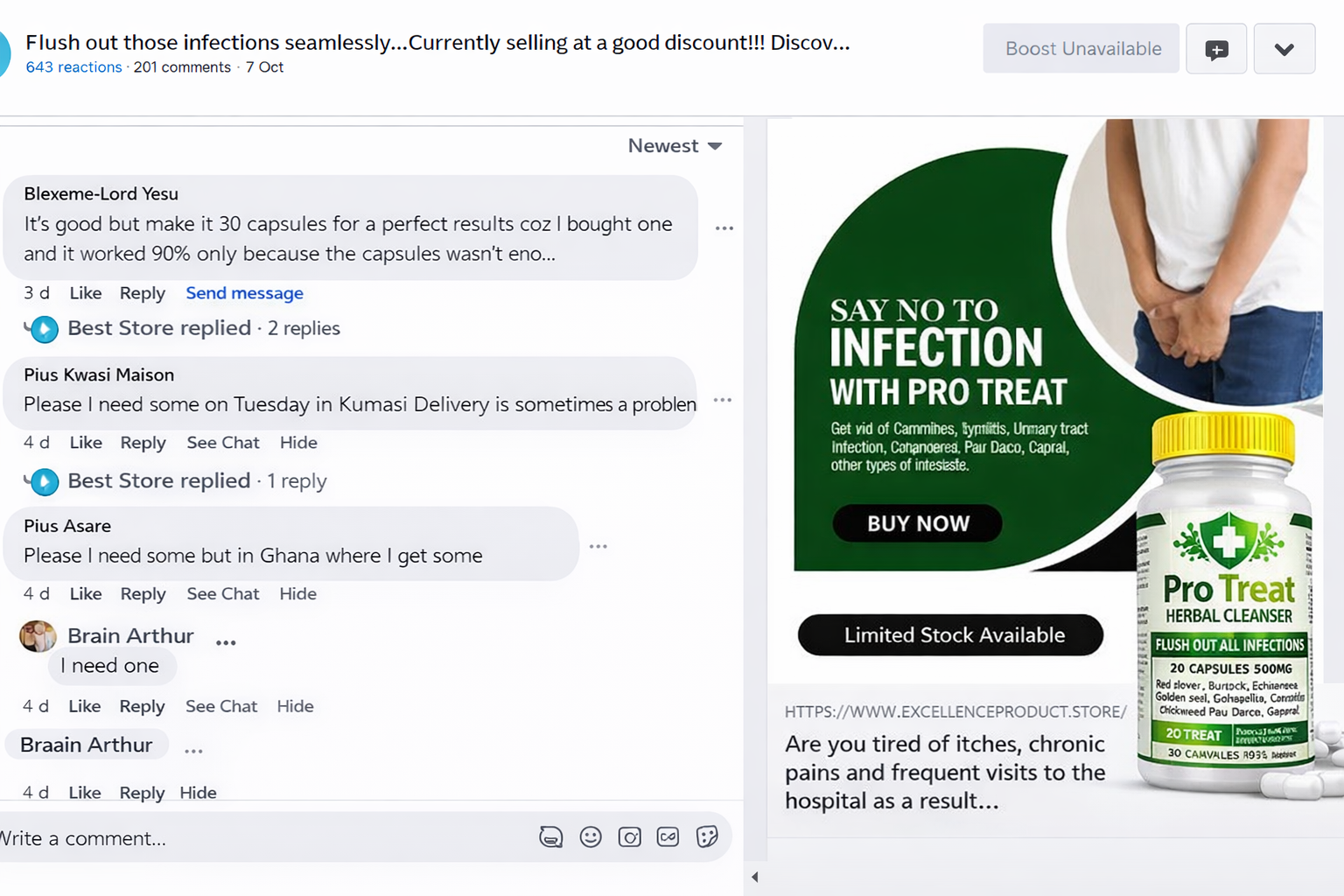Screen dimensions: 1344x896
Task: Like Pius Asare's comment
Action: 86,594
